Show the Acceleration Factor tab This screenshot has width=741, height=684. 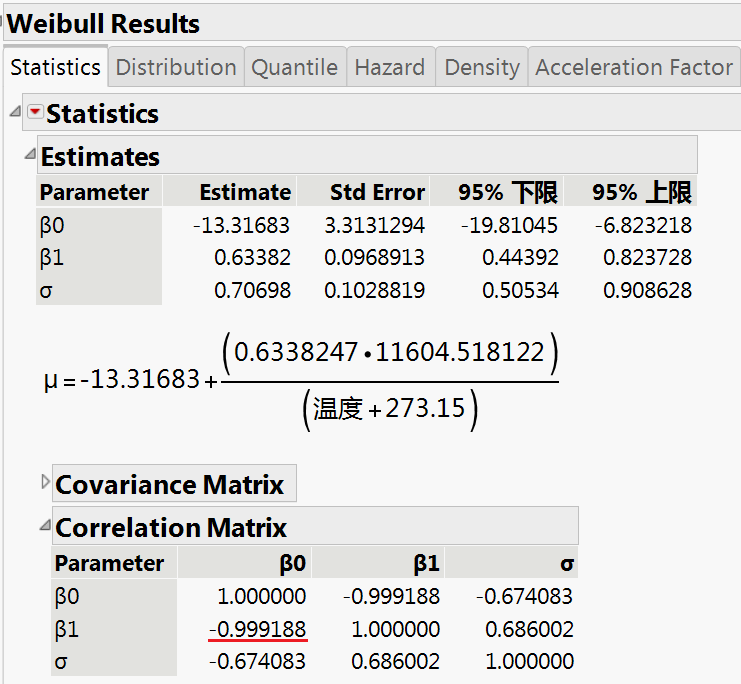point(634,68)
